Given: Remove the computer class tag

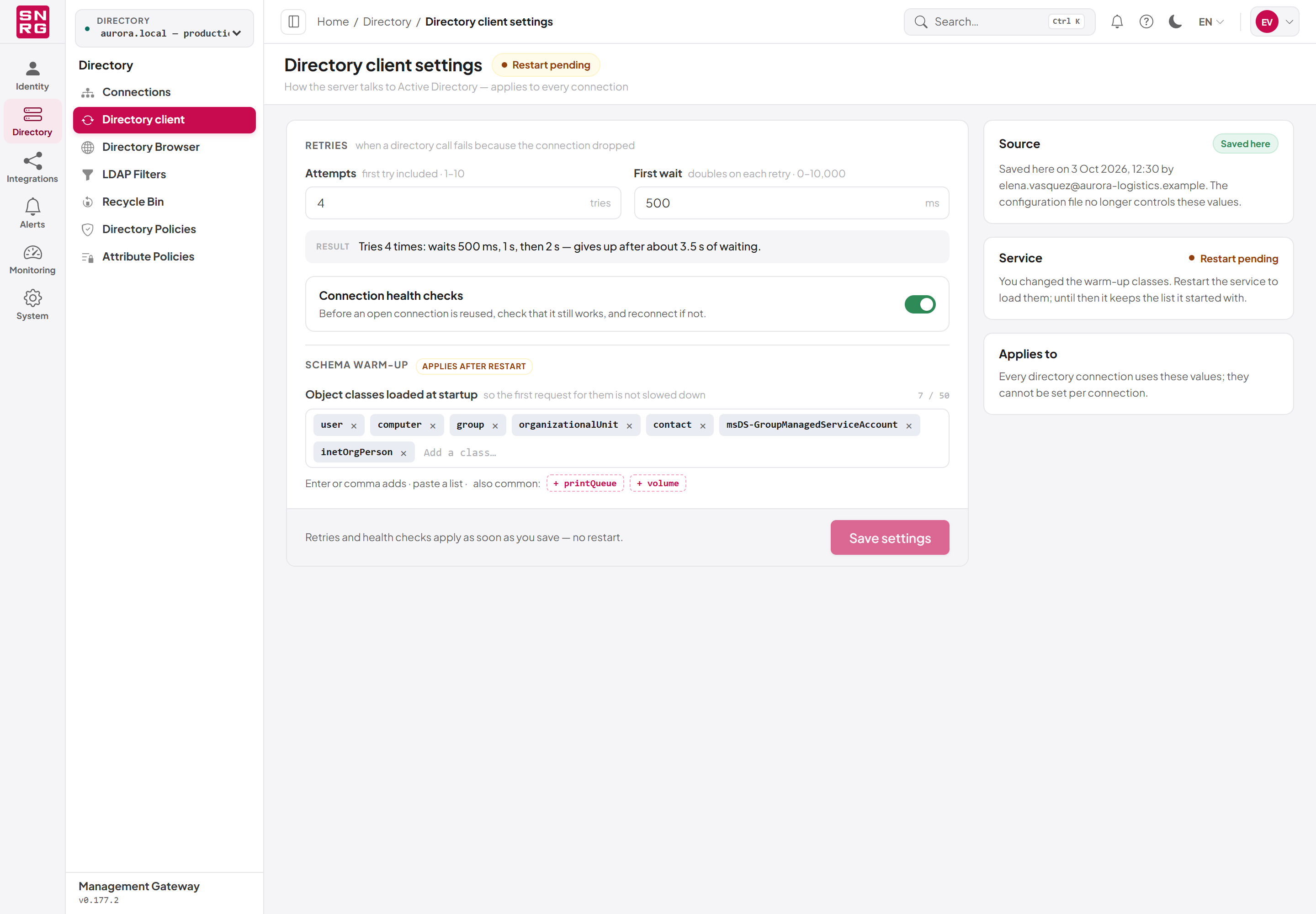Looking at the screenshot, I should [433, 425].
